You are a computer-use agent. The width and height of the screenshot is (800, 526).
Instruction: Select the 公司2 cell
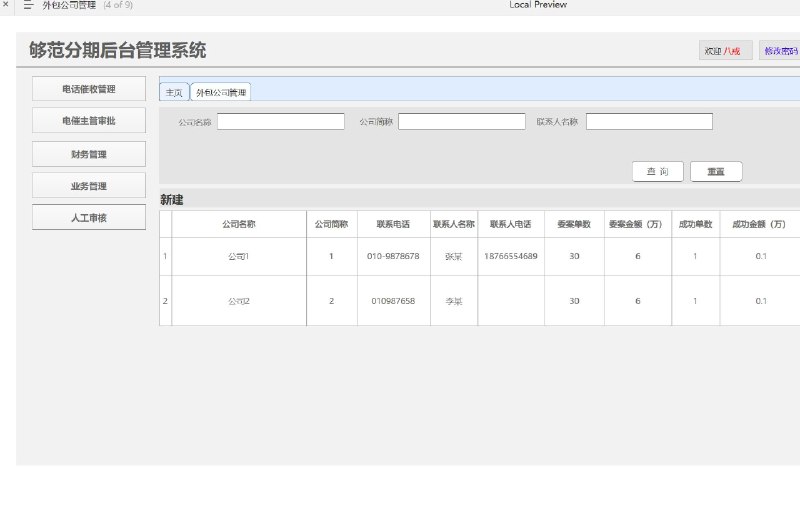[239, 301]
